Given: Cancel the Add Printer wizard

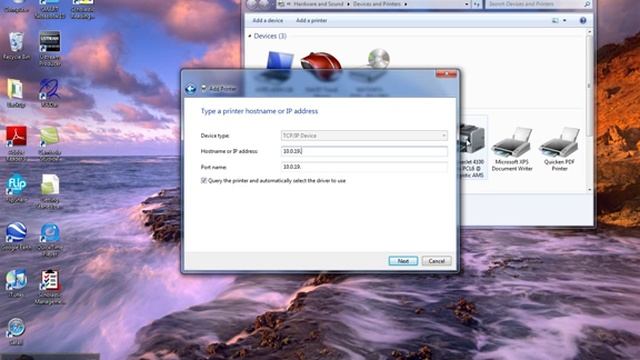Looking at the screenshot, I should tap(436, 261).
